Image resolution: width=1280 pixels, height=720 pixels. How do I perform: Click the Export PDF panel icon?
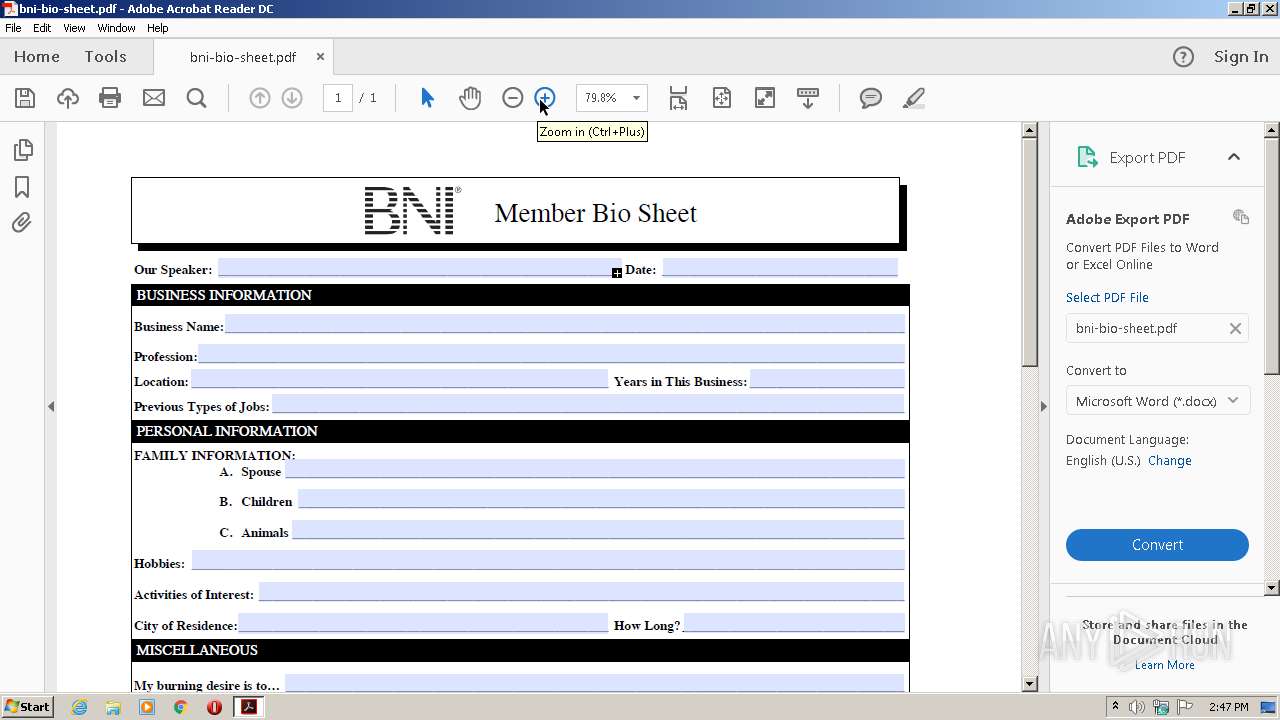click(1086, 157)
